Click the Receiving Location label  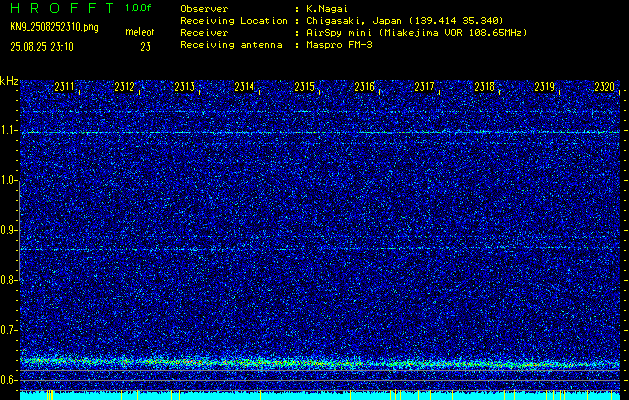234,21
